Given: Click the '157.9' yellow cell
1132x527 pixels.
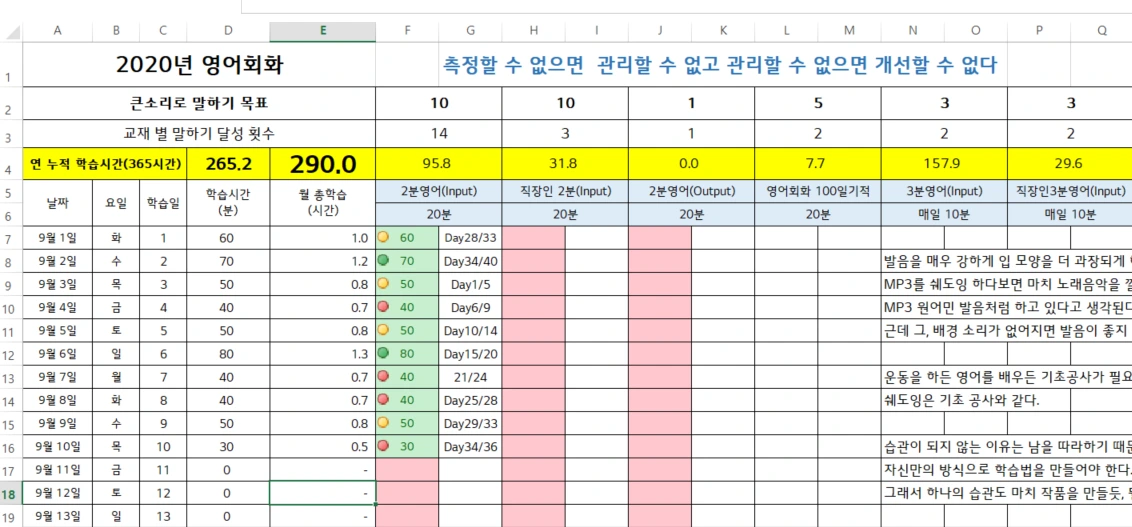Looking at the screenshot, I should (x=944, y=164).
